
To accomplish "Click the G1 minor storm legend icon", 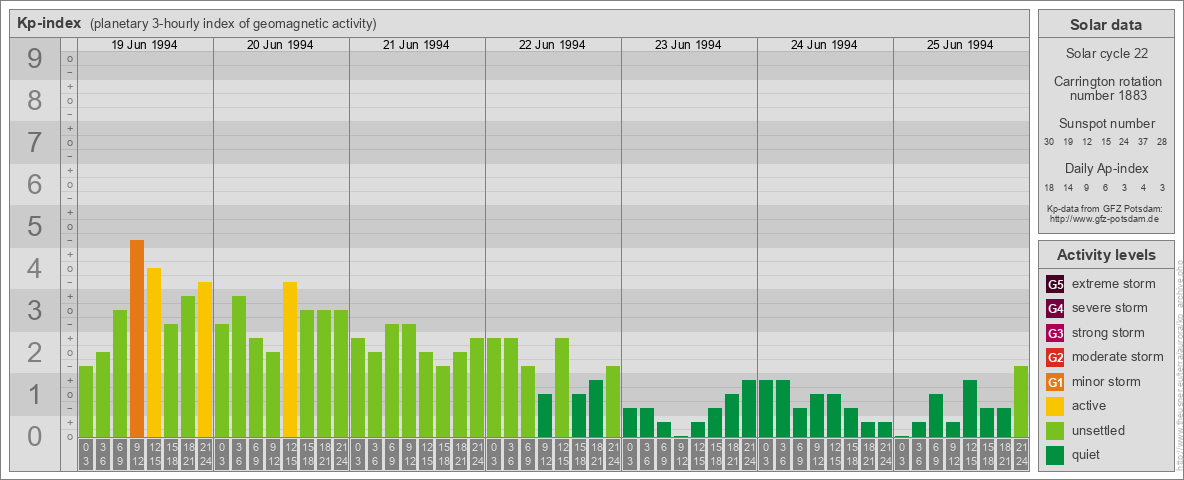I will (x=1056, y=382).
